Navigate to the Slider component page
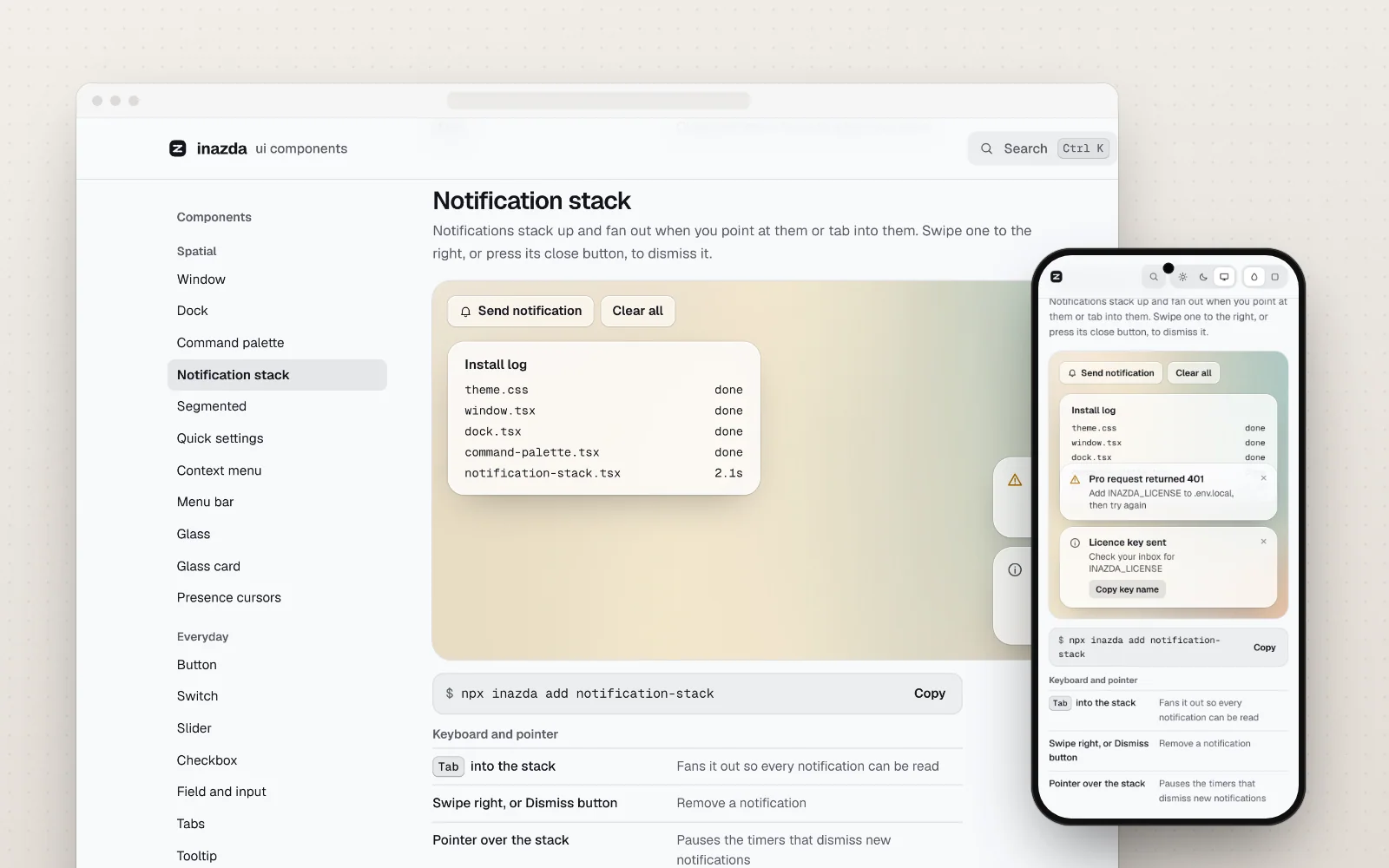The height and width of the screenshot is (868, 1389). 277,728
